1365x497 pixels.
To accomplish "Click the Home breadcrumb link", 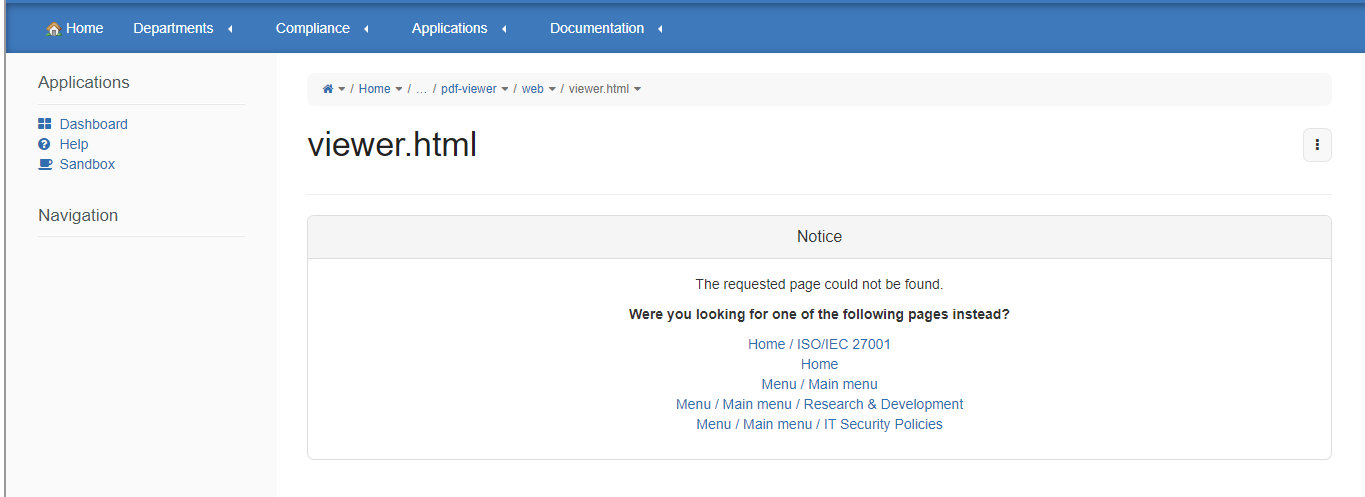I will tap(374, 89).
